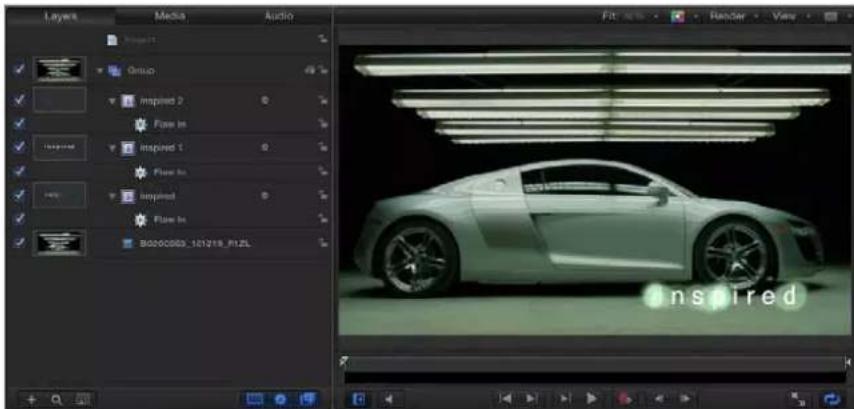The height and width of the screenshot is (409, 854).
Task: Click the red record animation button
Action: tap(625, 399)
